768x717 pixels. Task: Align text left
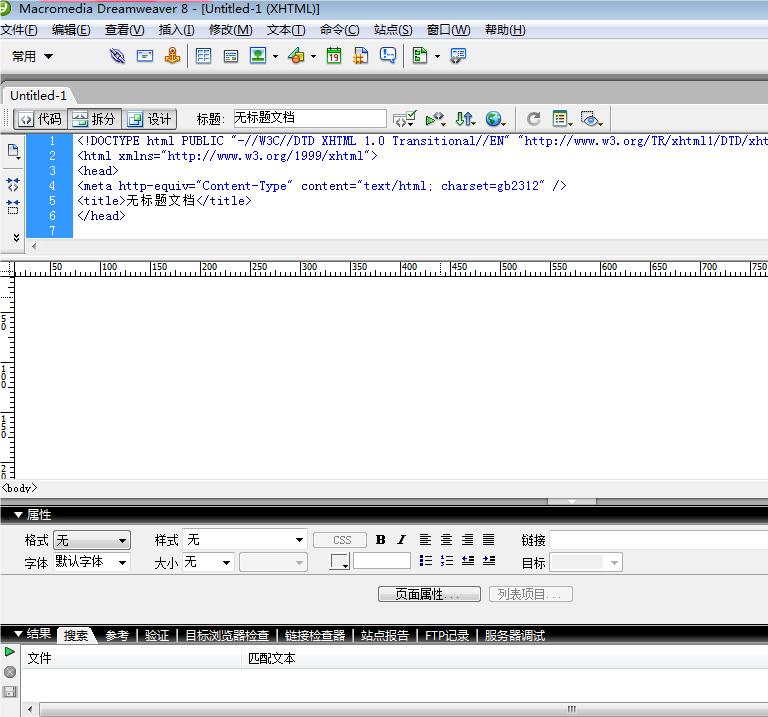click(425, 540)
